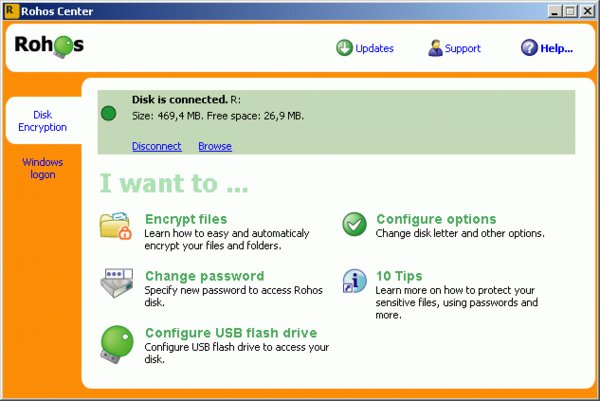Click the Encrypt files folder lock icon
The image size is (600, 401).
click(116, 226)
